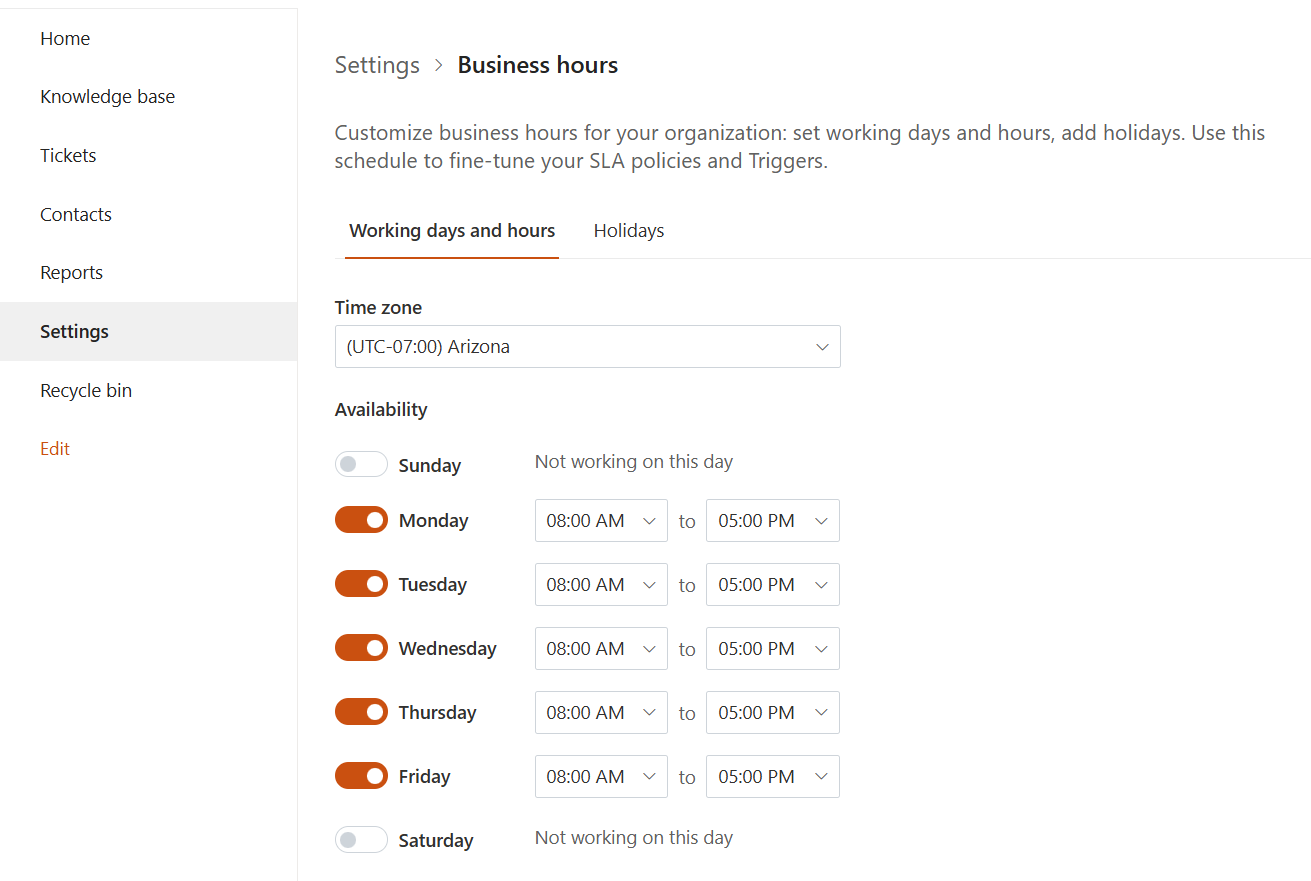Select Working days and hours tab
Viewport: 1311px width, 881px height.
point(452,231)
